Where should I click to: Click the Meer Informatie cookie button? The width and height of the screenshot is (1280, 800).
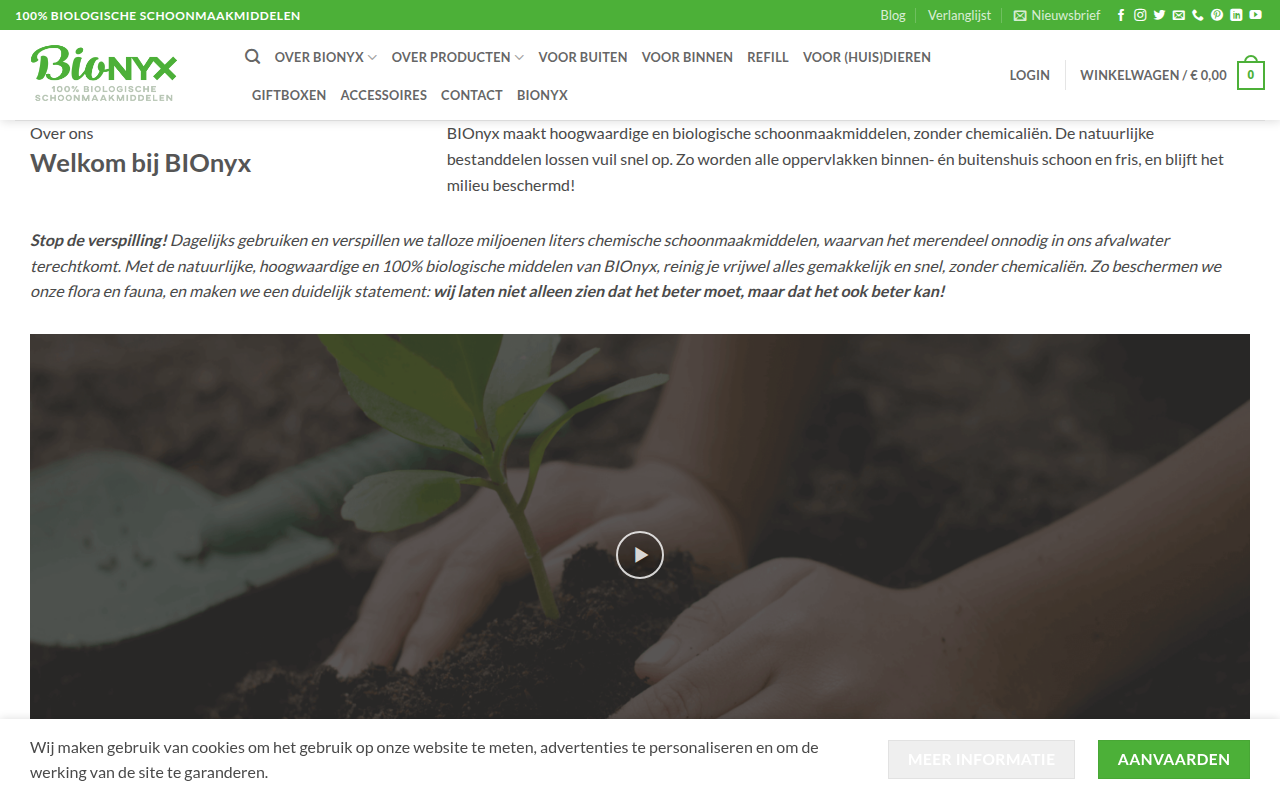981,759
